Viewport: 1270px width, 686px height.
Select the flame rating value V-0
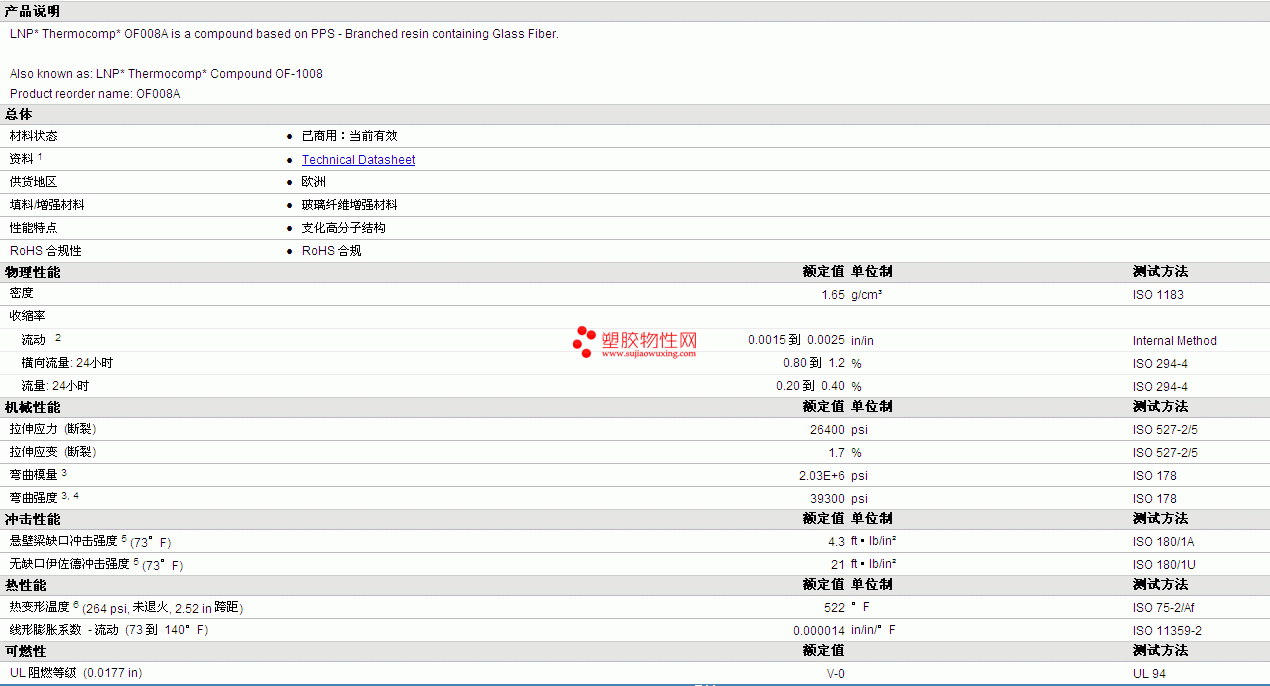pos(835,674)
